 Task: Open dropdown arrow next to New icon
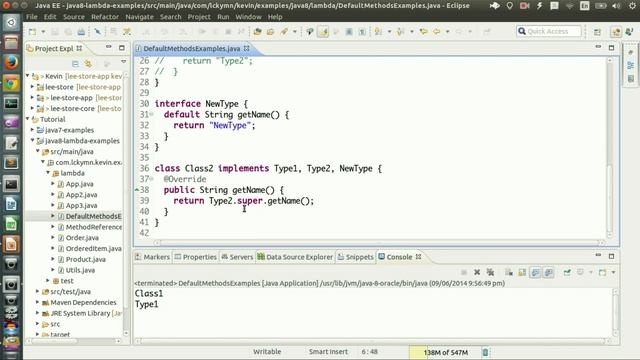[43, 31]
